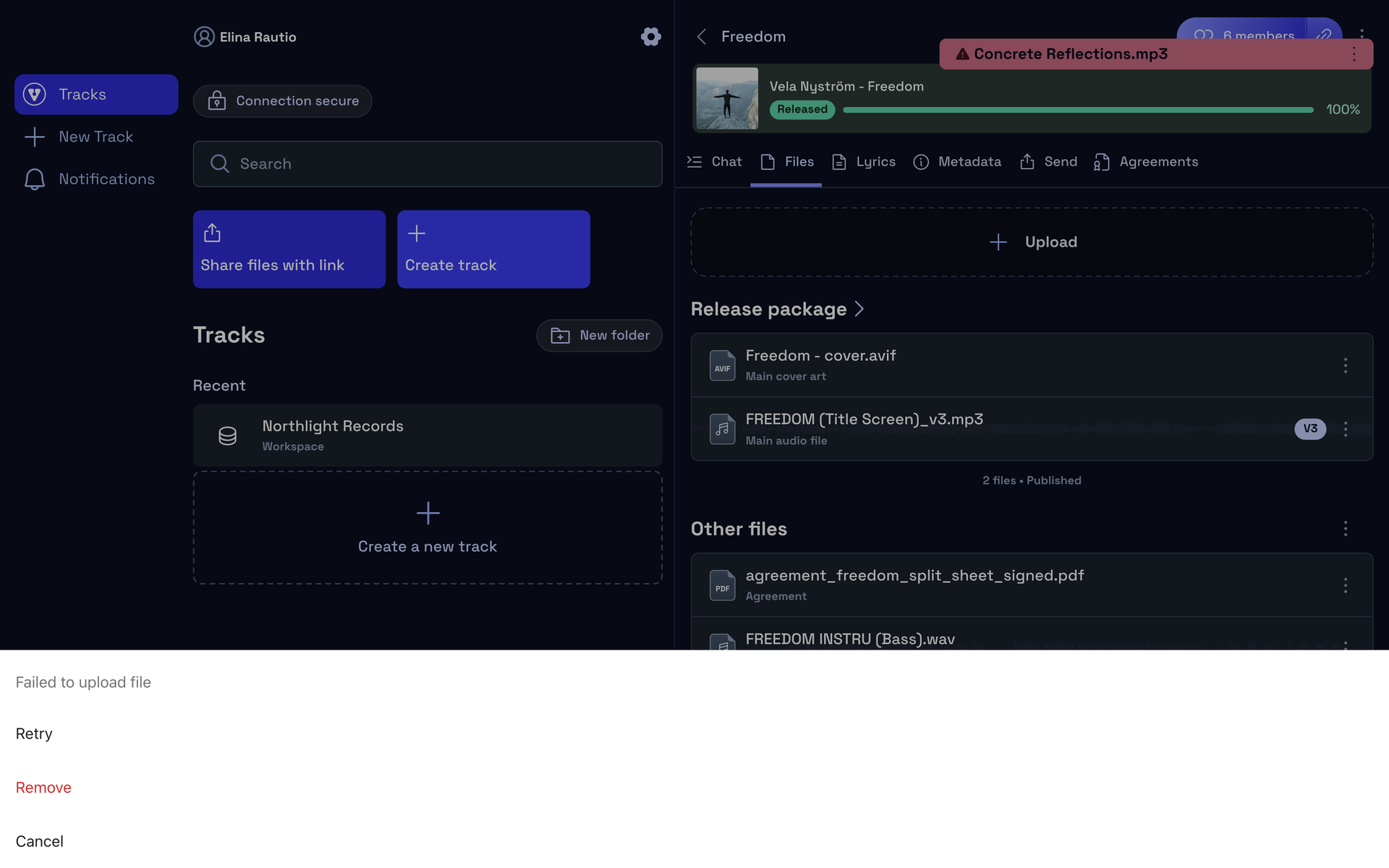Go to the Metadata tab
The height and width of the screenshot is (868, 1389).
point(956,162)
